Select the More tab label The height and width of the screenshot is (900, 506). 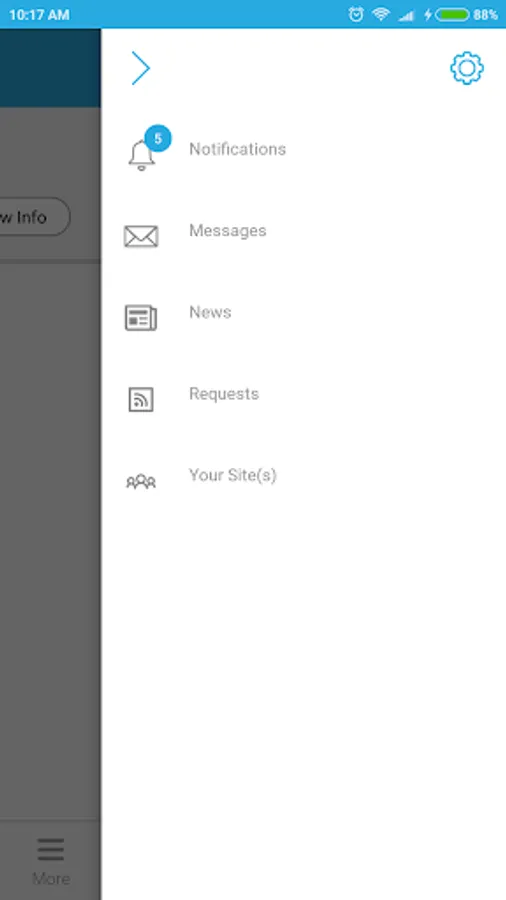coord(51,879)
